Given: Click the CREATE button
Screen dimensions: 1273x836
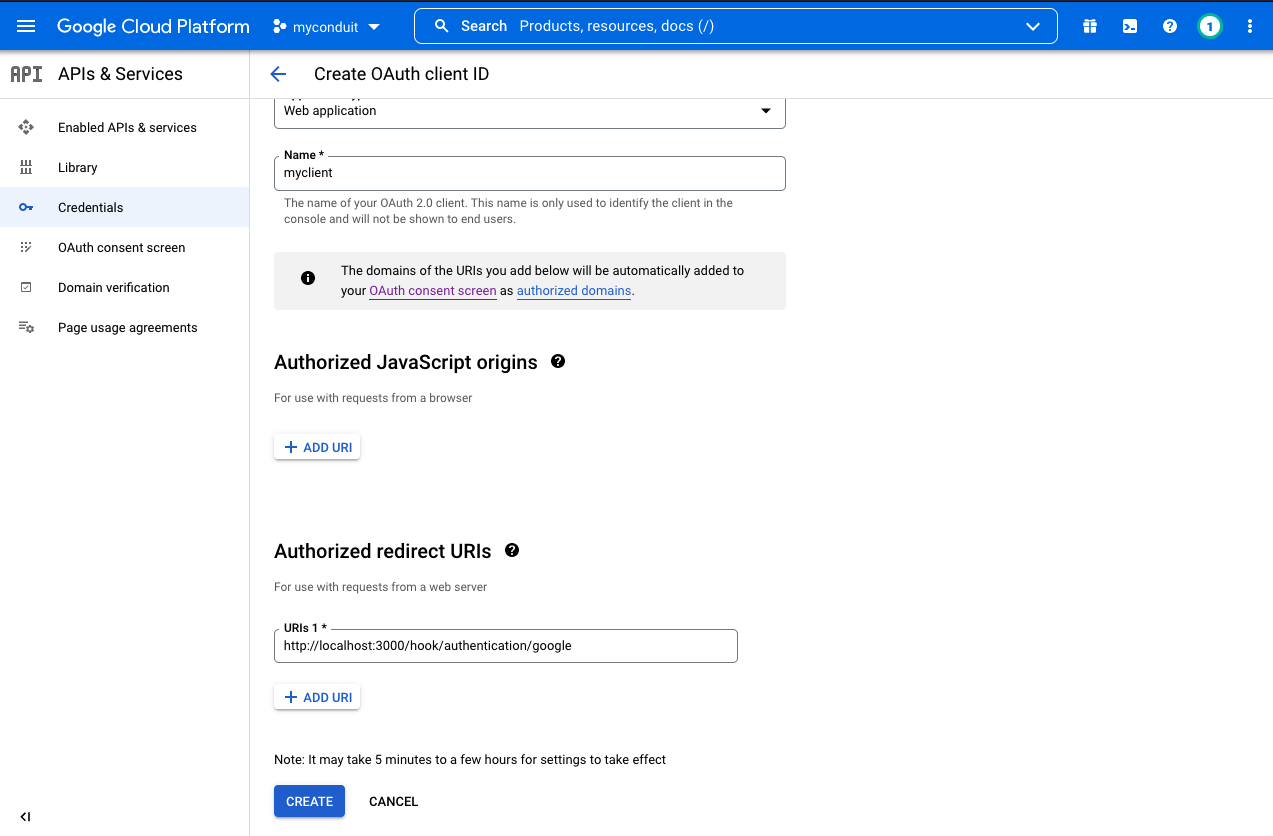Looking at the screenshot, I should tap(310, 801).
